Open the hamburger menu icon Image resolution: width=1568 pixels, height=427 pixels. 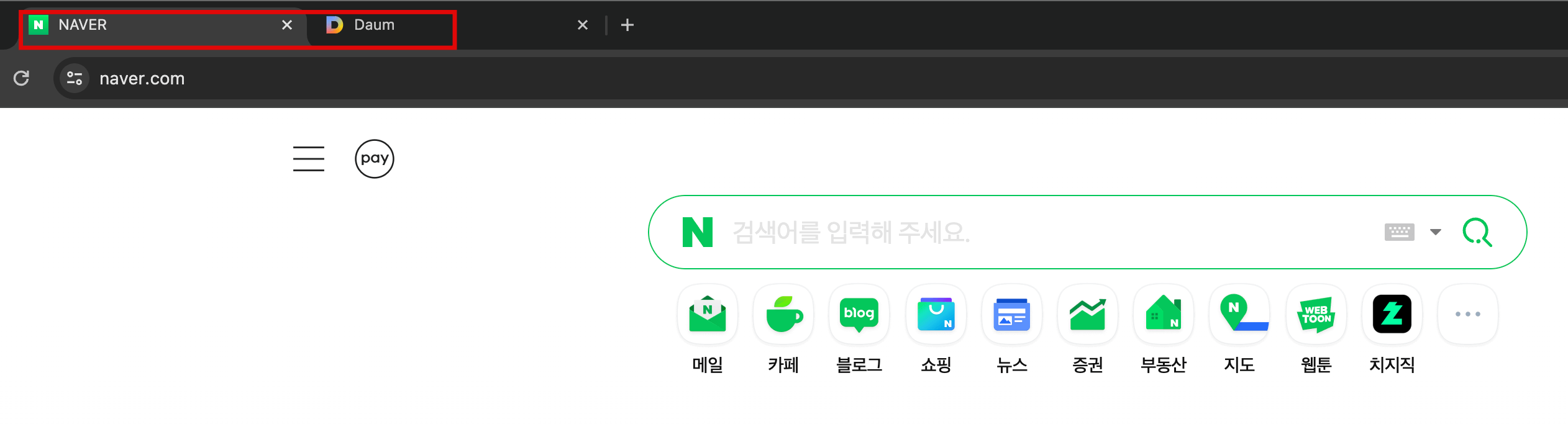(309, 159)
